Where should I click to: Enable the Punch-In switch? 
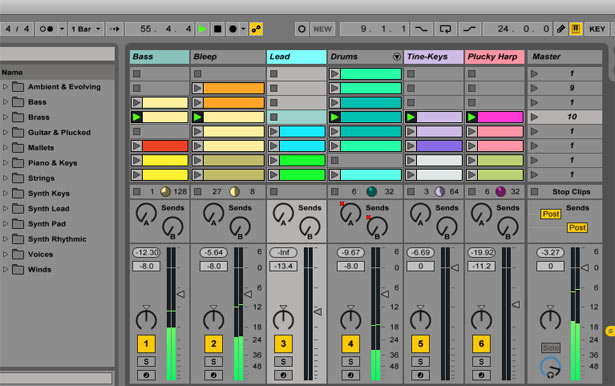421,29
